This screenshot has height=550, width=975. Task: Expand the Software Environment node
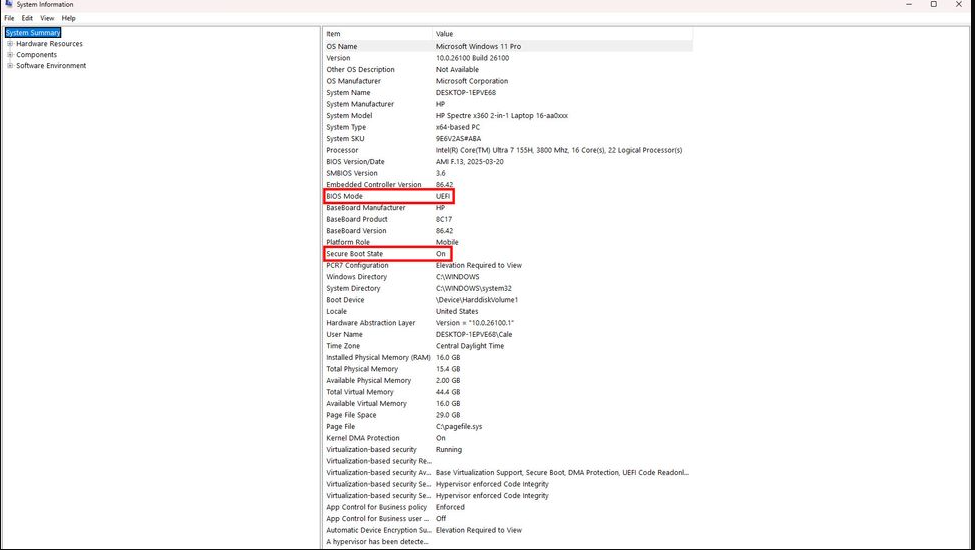[x=10, y=66]
